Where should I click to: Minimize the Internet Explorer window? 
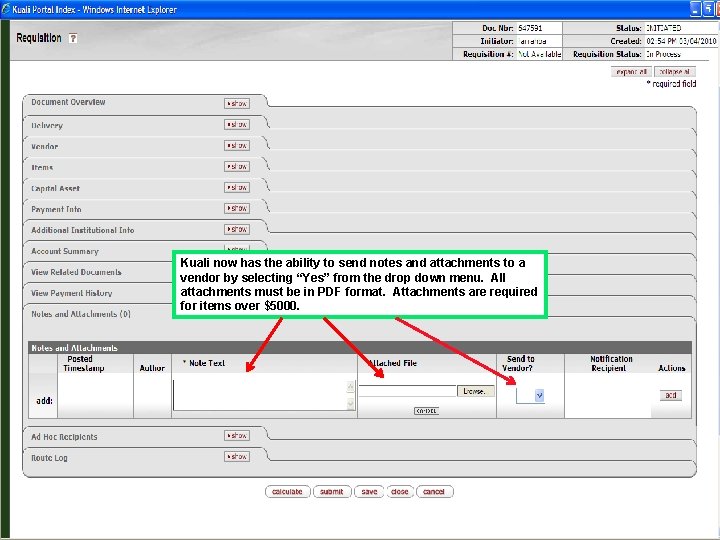click(696, 9)
